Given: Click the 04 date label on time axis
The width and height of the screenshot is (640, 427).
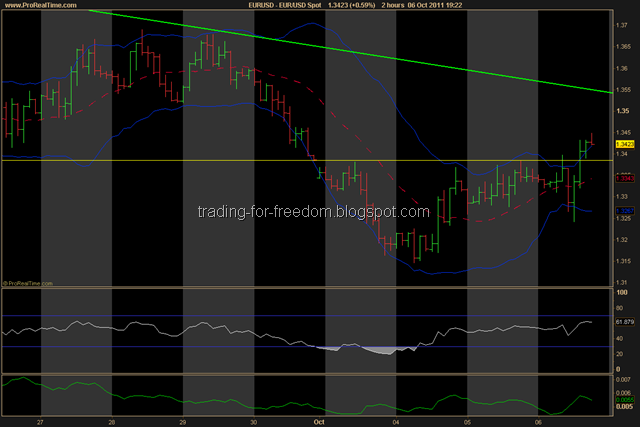Looking at the screenshot, I should [396, 422].
